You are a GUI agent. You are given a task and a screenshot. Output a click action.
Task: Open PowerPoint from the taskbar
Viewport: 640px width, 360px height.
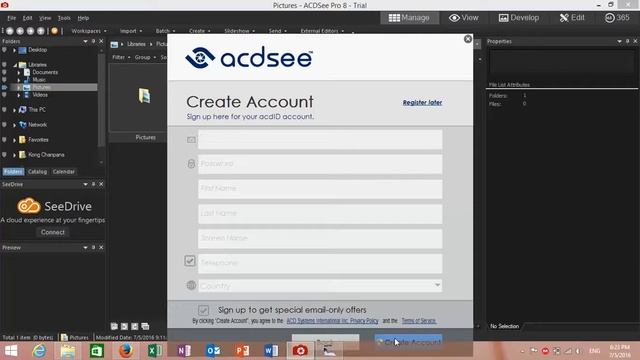(242, 351)
